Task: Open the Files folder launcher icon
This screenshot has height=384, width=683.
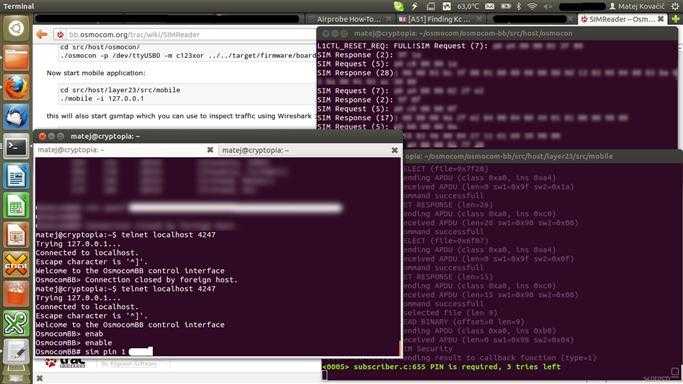Action: [x=16, y=57]
